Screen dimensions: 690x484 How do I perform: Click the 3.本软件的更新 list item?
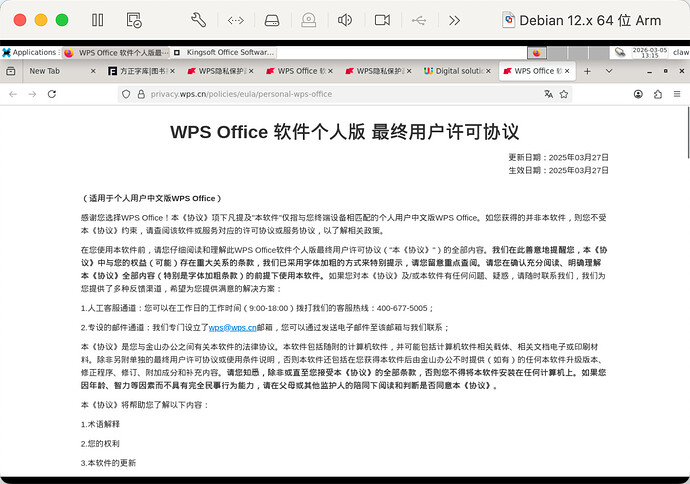108,463
